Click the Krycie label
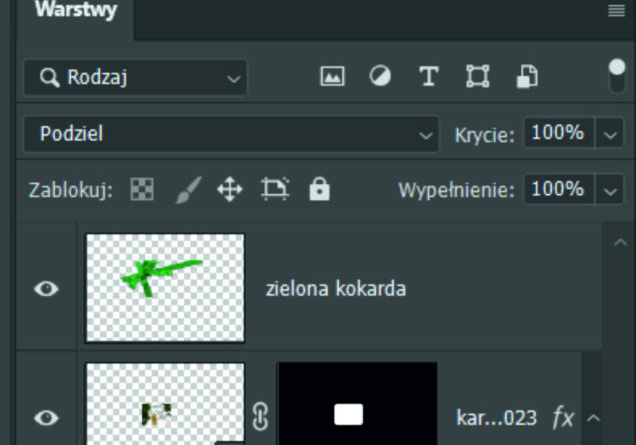This screenshot has height=445, width=636. pyautogui.click(x=484, y=135)
